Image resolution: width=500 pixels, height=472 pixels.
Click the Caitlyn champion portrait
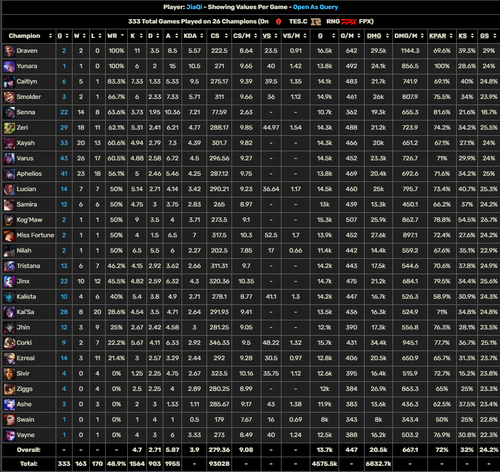9,82
